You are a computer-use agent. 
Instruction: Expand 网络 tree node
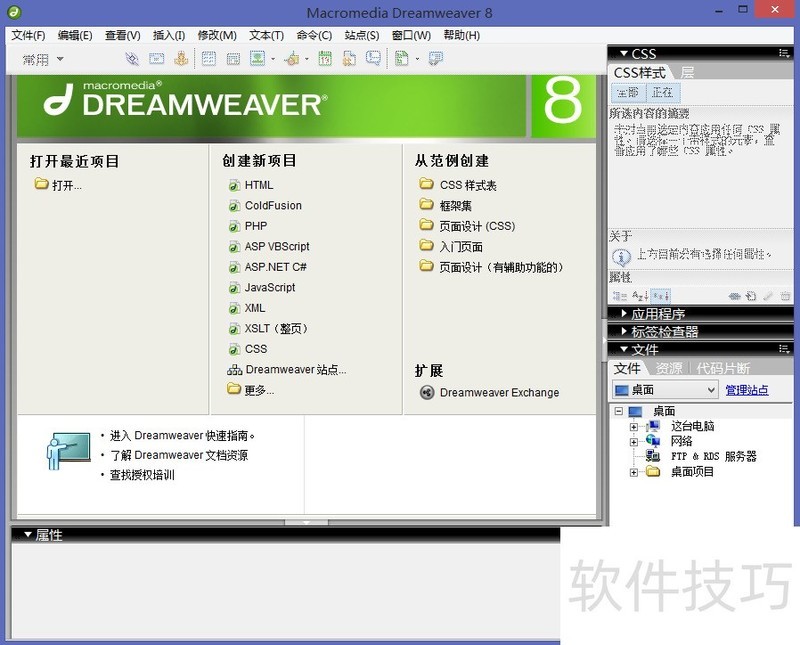pos(634,442)
